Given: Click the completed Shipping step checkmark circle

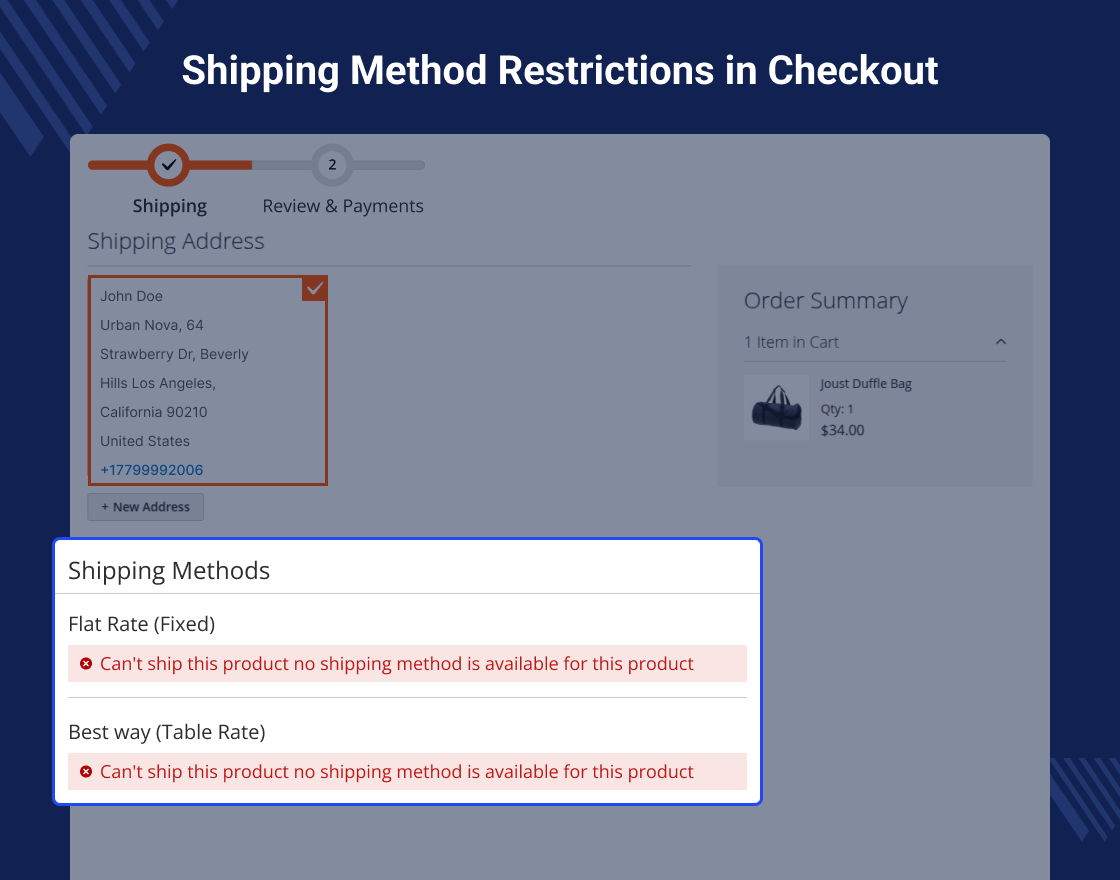Looking at the screenshot, I should 169,165.
